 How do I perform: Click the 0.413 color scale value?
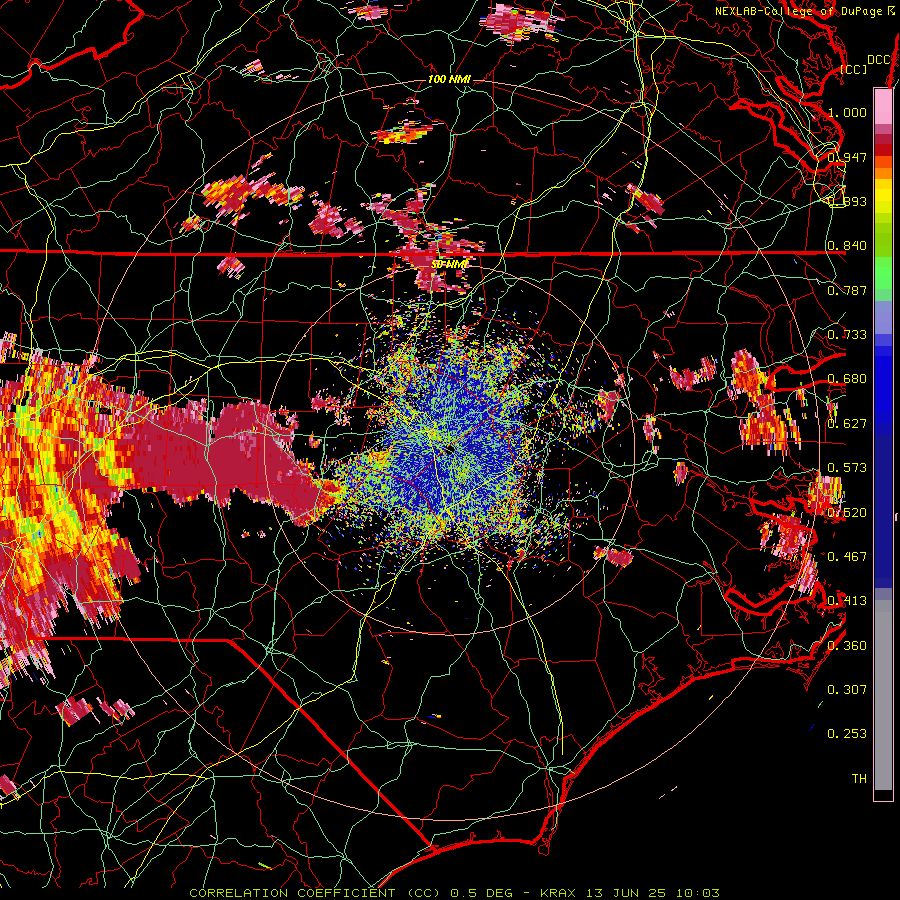pos(847,601)
